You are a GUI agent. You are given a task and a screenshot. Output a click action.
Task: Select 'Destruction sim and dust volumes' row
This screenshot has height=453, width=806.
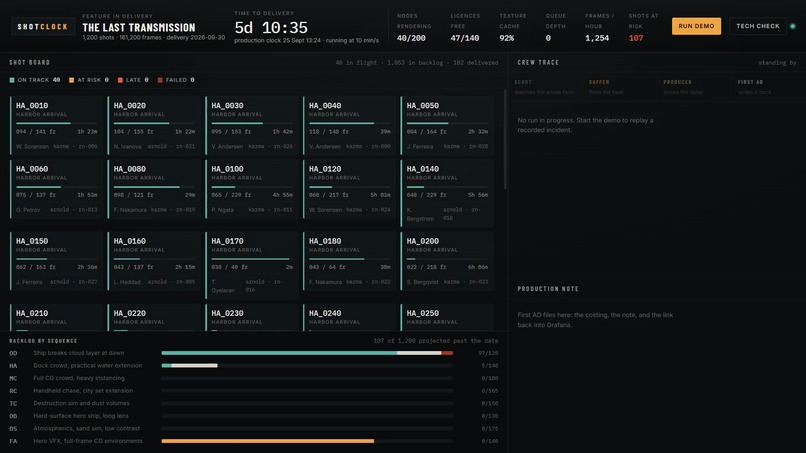click(x=253, y=403)
